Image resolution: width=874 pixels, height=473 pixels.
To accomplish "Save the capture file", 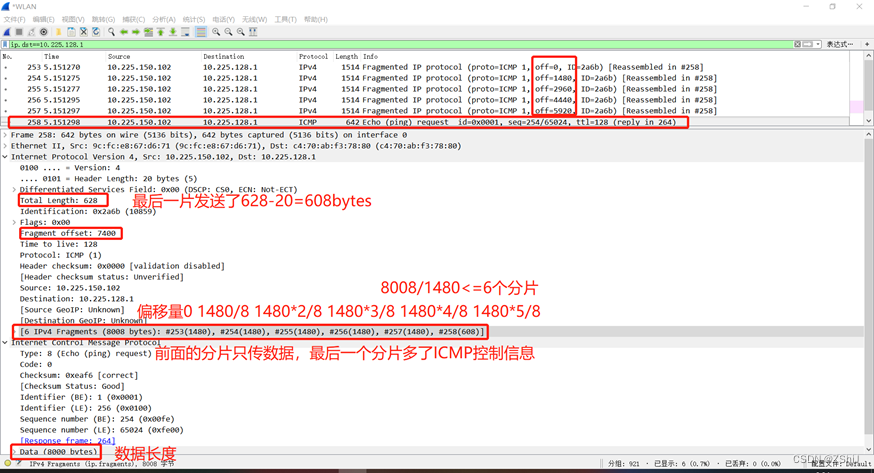I will (x=71, y=32).
